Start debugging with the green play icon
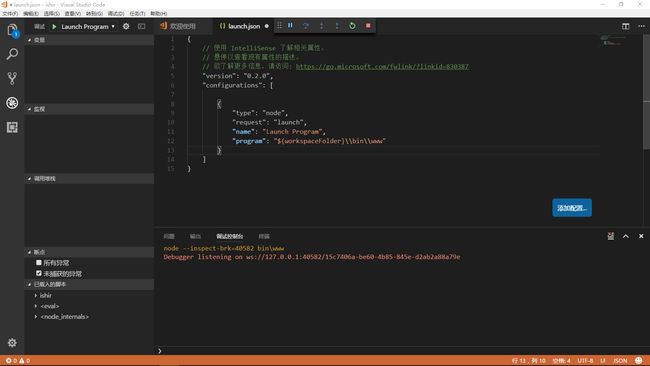Image resolution: width=650 pixels, height=366 pixels. tap(54, 27)
